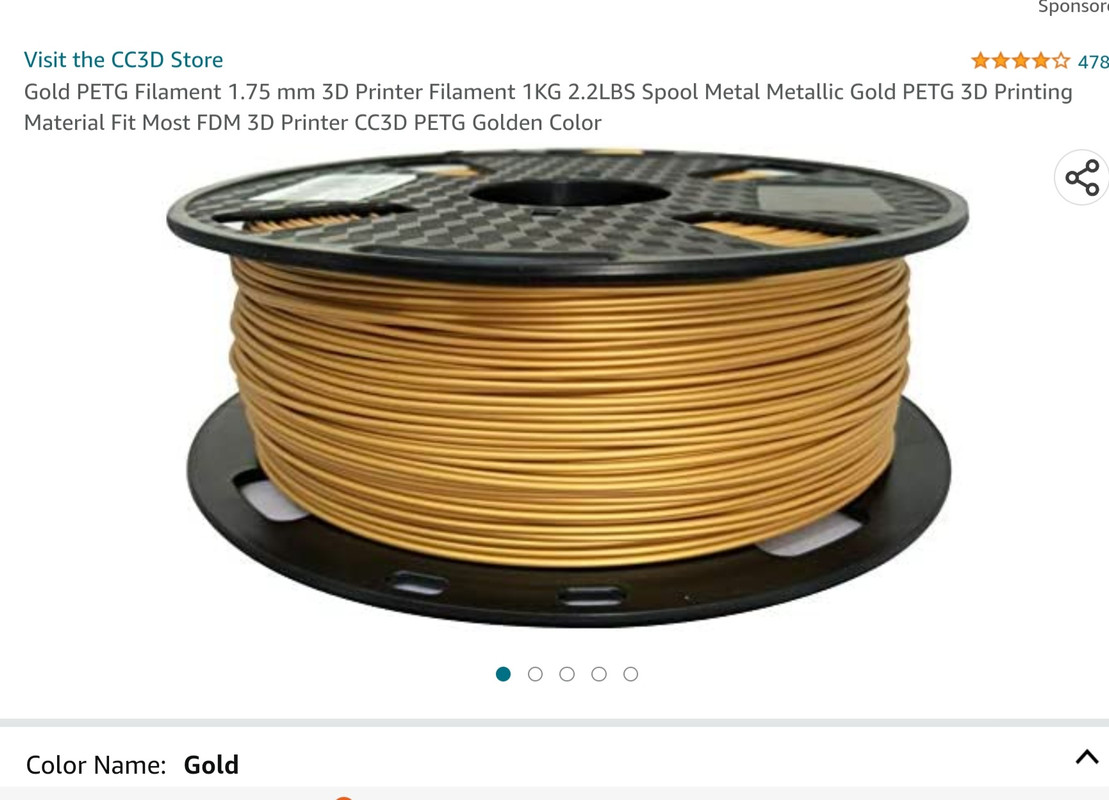Select the first filled carousel dot
The width and height of the screenshot is (1109, 800).
(504, 674)
